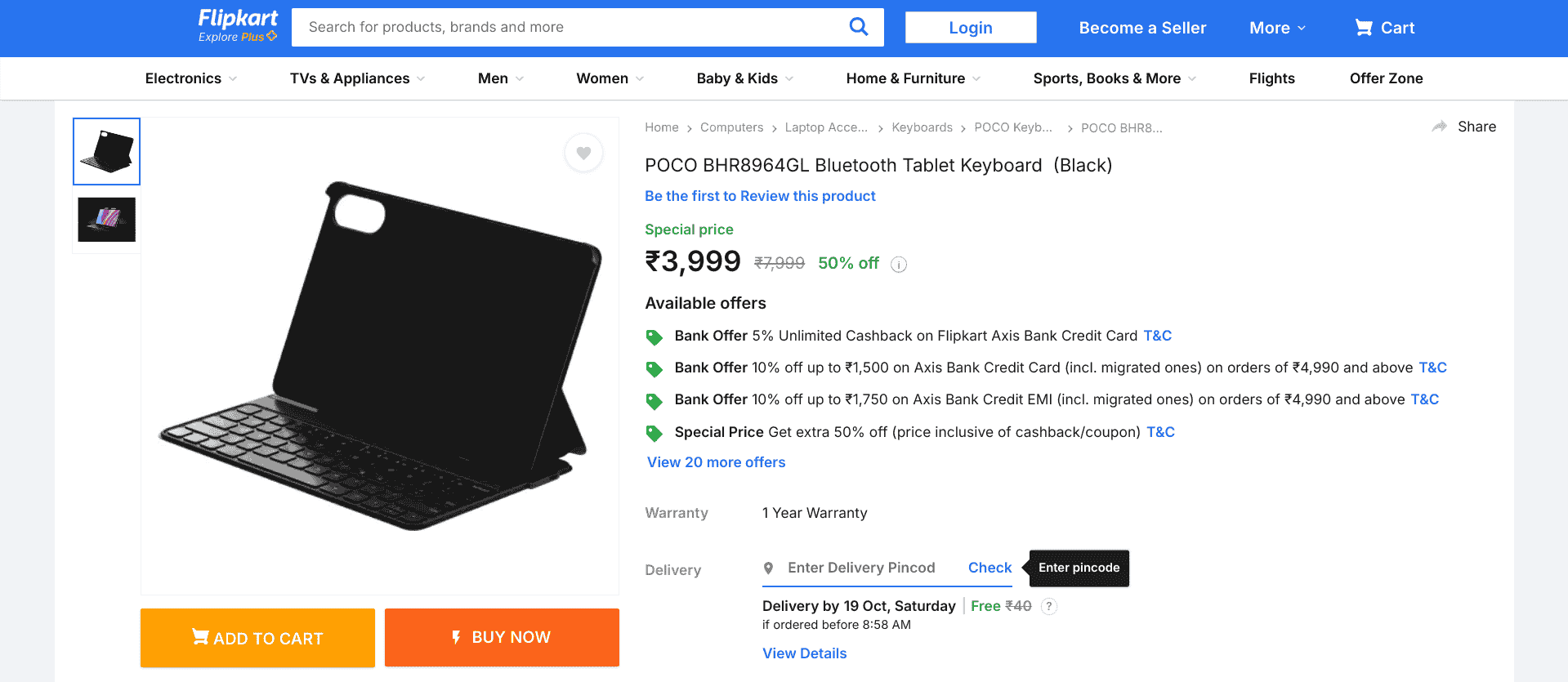Open View 20 more offers link
1568x682 pixels.
pyautogui.click(x=716, y=462)
